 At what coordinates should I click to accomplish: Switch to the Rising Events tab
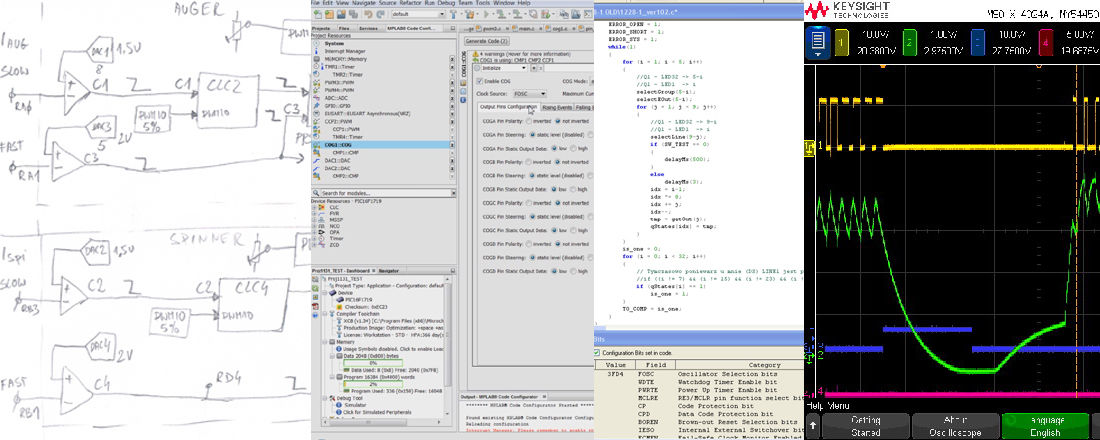(x=557, y=106)
